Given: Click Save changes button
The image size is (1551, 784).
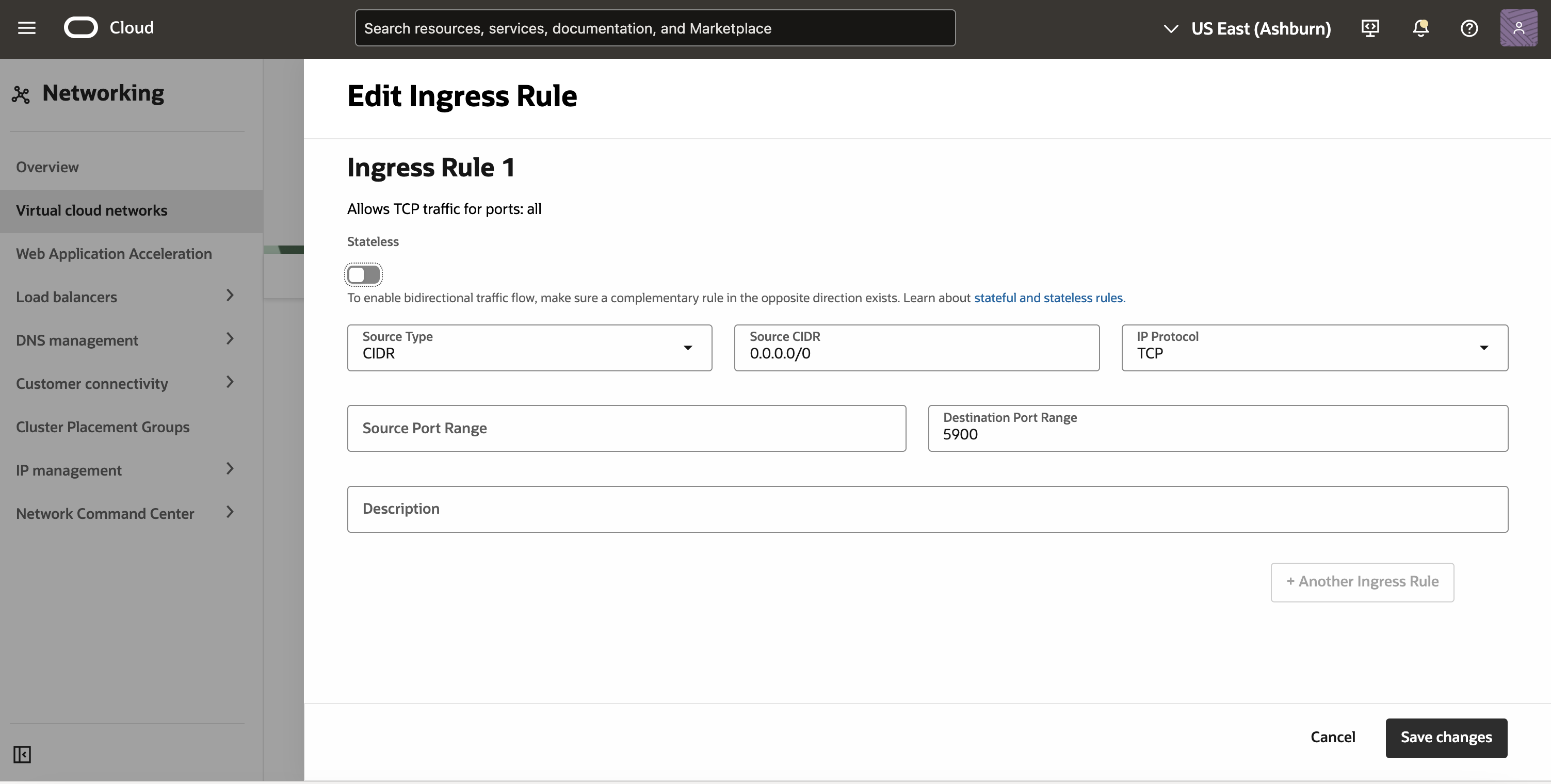Looking at the screenshot, I should (x=1446, y=738).
